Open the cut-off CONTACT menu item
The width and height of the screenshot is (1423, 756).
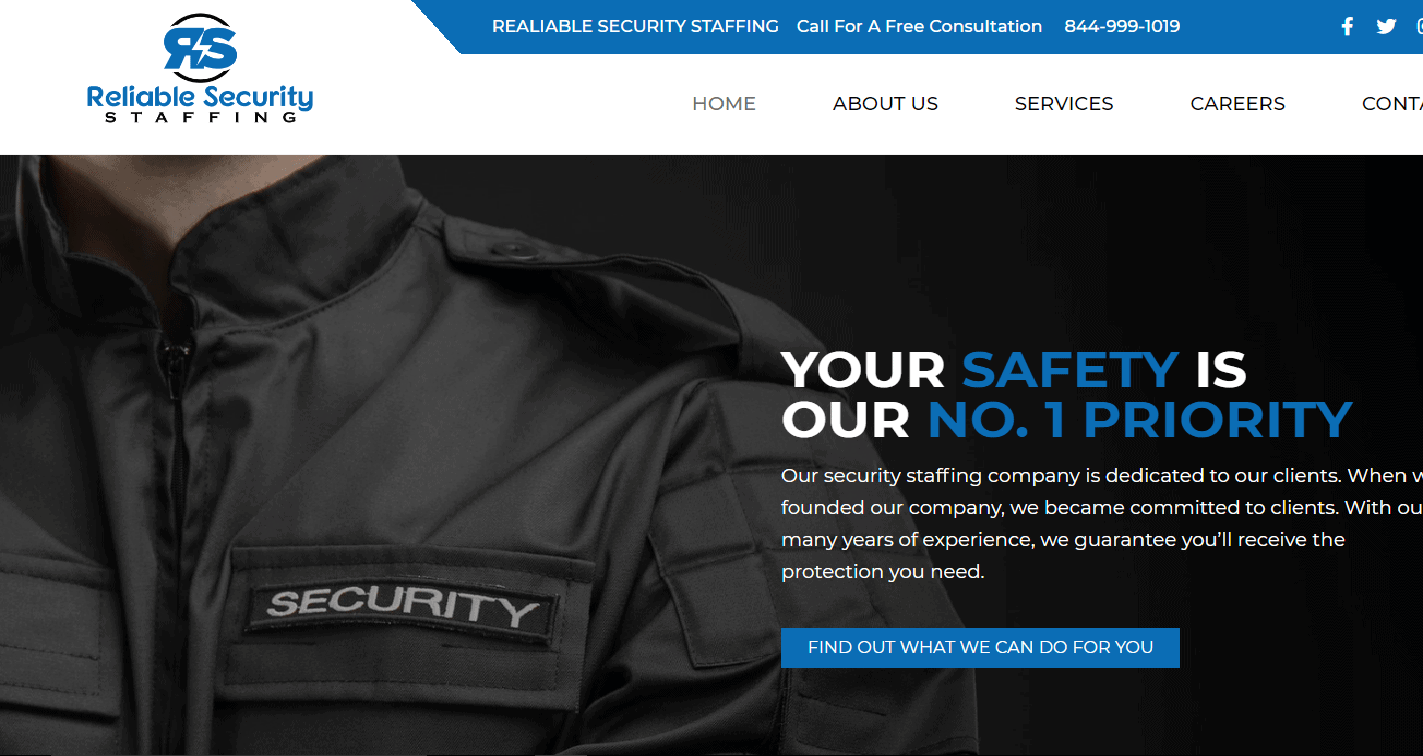tap(1392, 104)
